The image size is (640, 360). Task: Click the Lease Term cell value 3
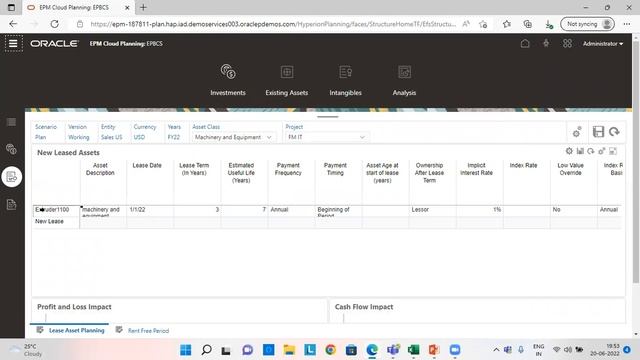197,210
